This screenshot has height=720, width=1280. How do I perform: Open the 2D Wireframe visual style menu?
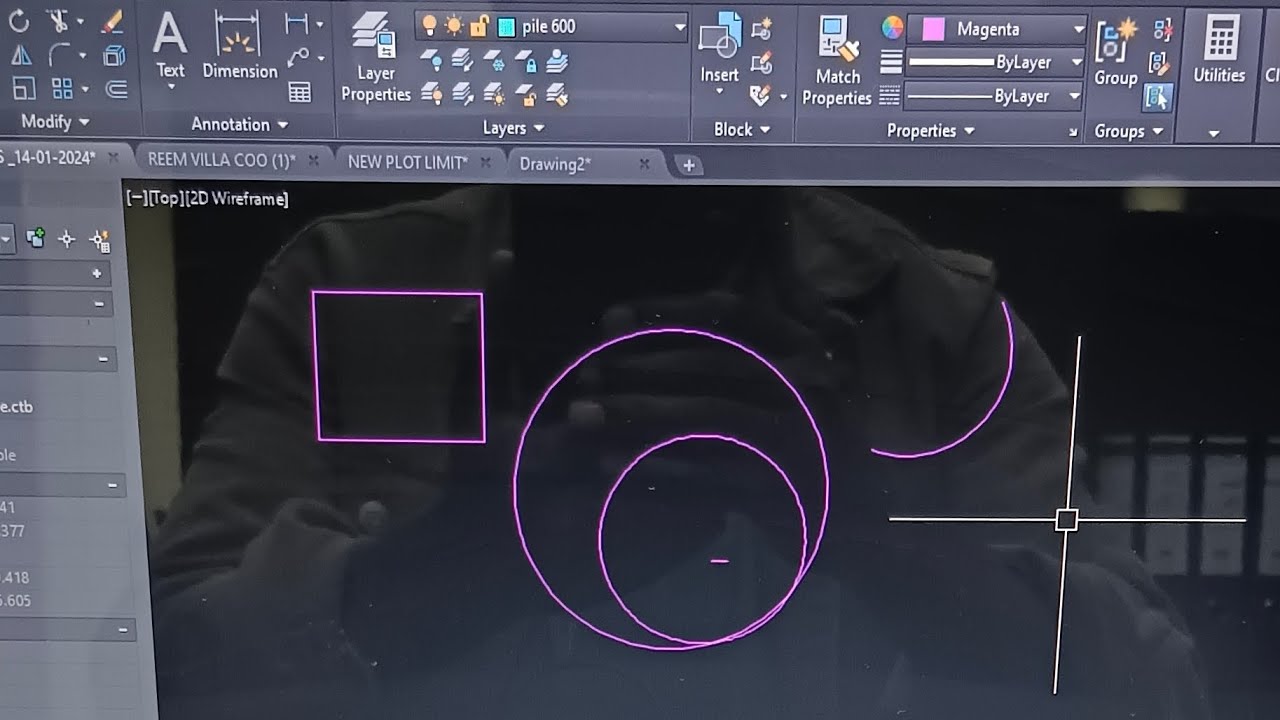(x=237, y=199)
